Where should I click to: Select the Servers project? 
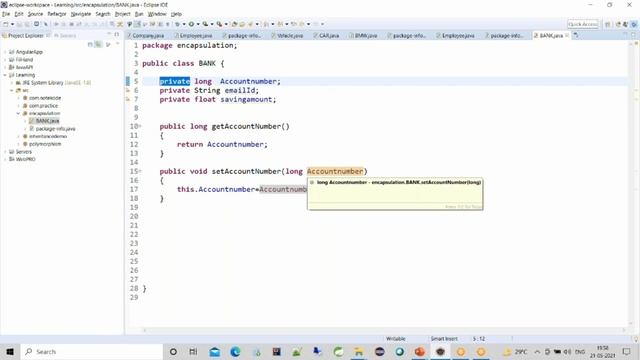[x=20, y=152]
